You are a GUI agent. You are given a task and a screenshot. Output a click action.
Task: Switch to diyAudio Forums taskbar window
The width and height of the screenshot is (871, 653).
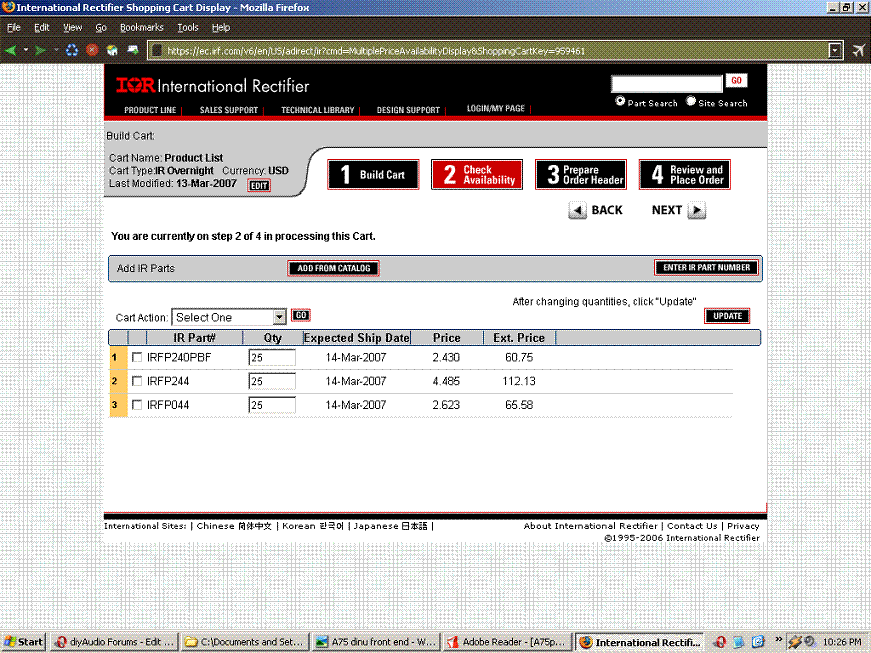click(x=115, y=642)
